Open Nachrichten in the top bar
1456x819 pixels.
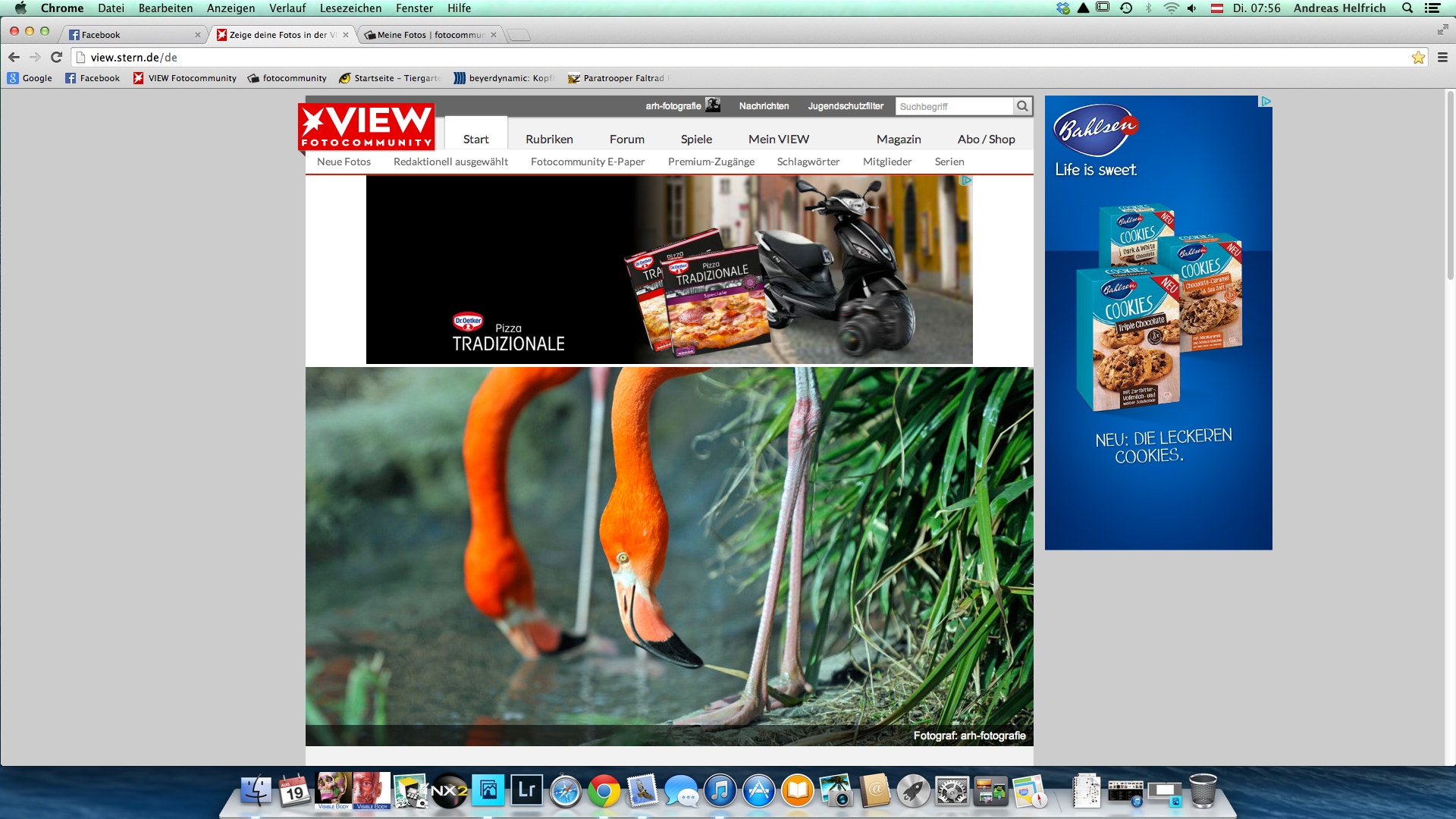click(x=764, y=106)
